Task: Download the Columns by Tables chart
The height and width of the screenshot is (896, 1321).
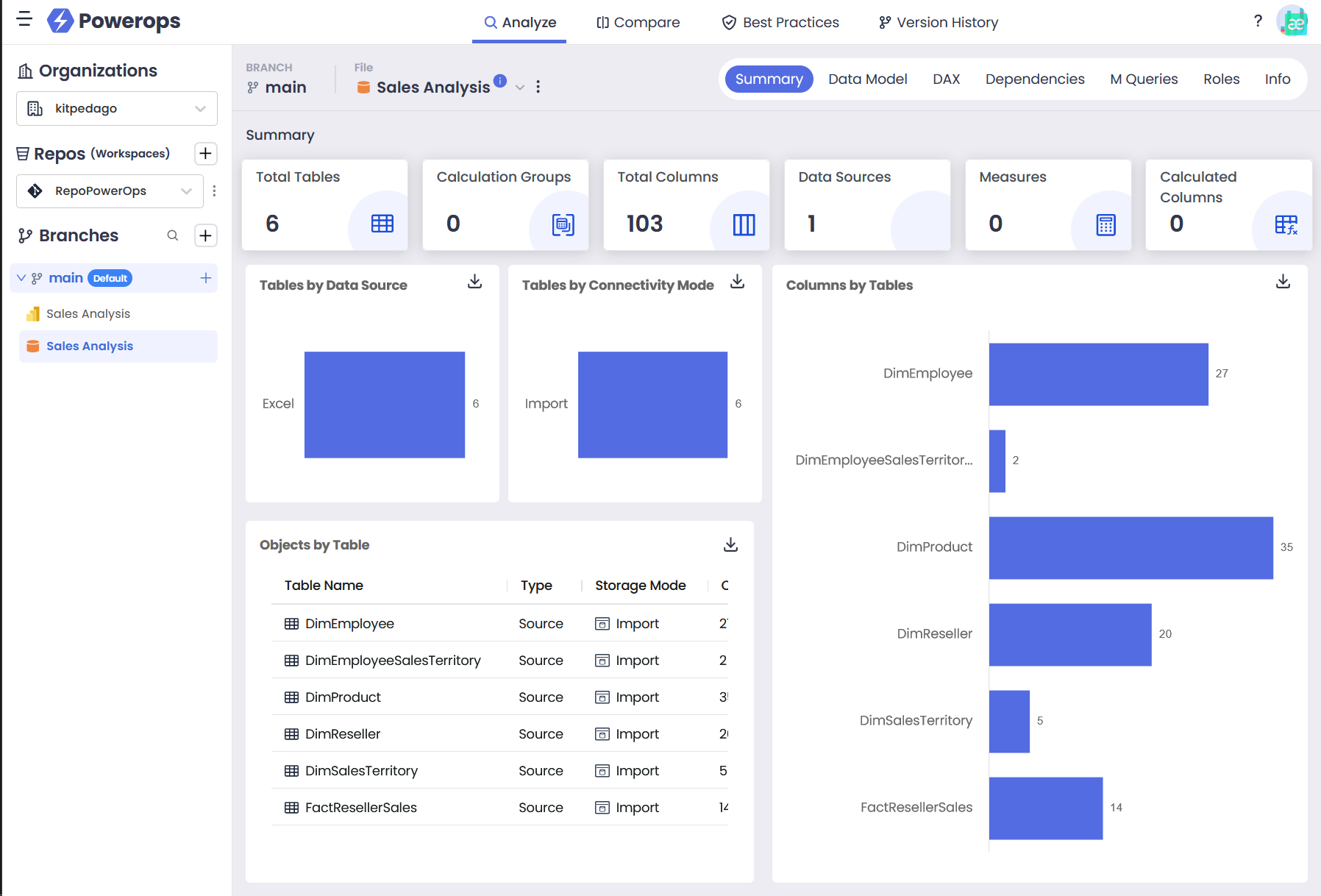Action: [1283, 282]
